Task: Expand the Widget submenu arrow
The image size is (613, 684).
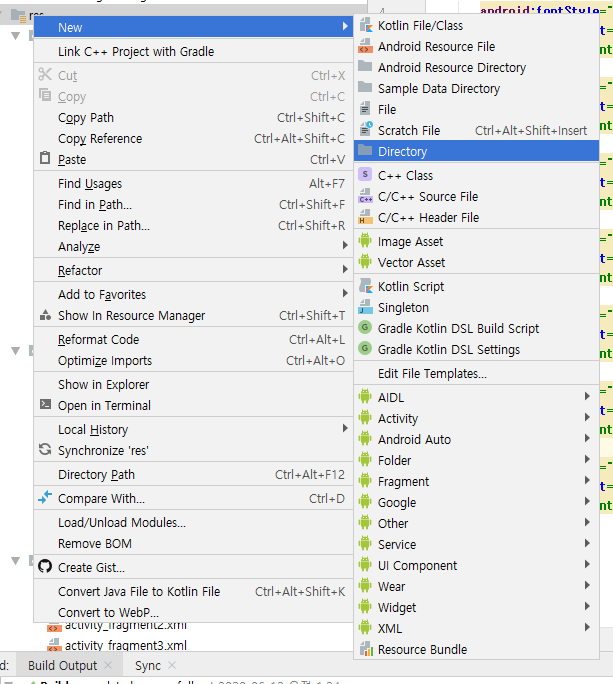Action: 587,606
